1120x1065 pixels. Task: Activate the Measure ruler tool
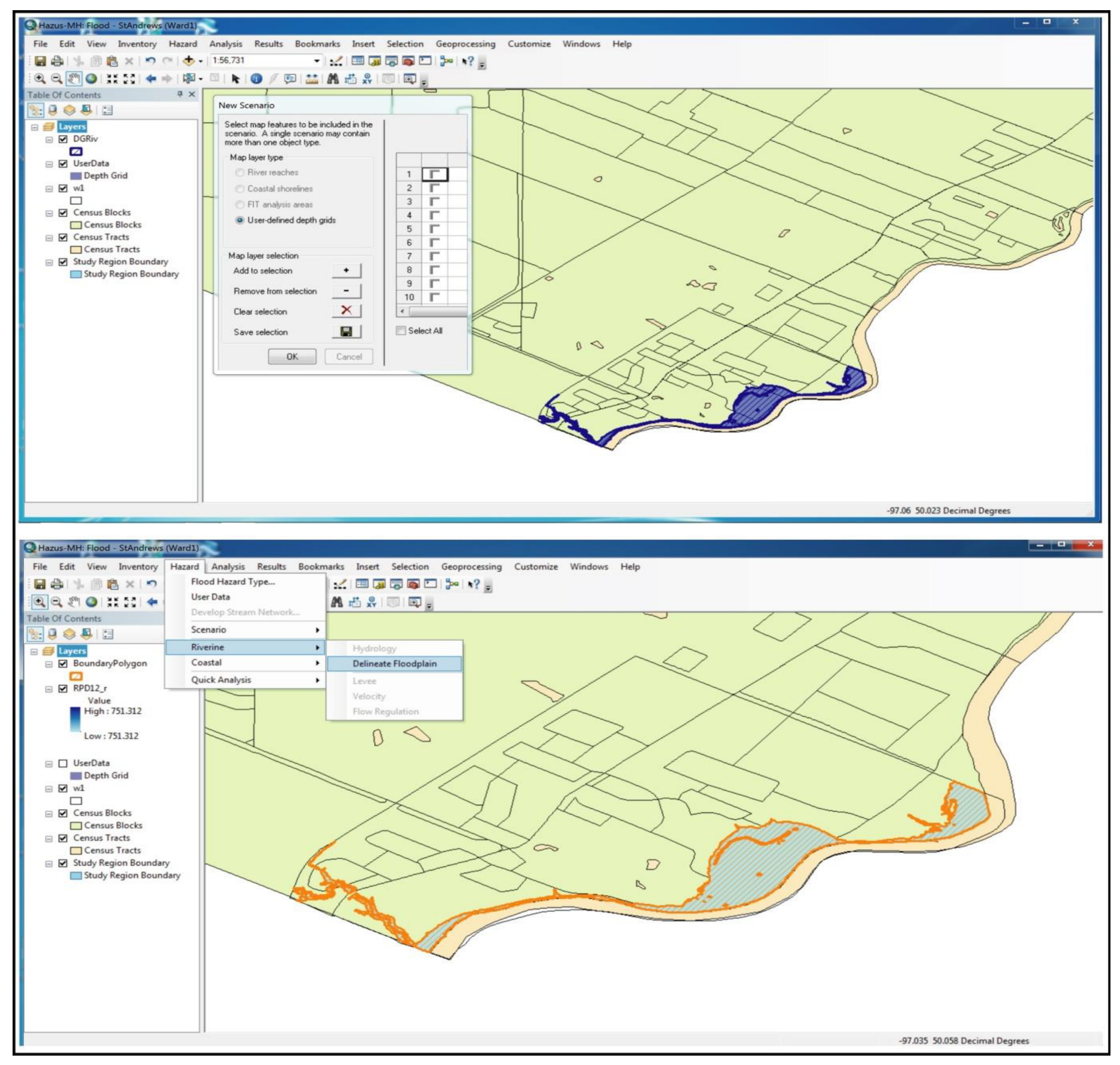coord(311,79)
